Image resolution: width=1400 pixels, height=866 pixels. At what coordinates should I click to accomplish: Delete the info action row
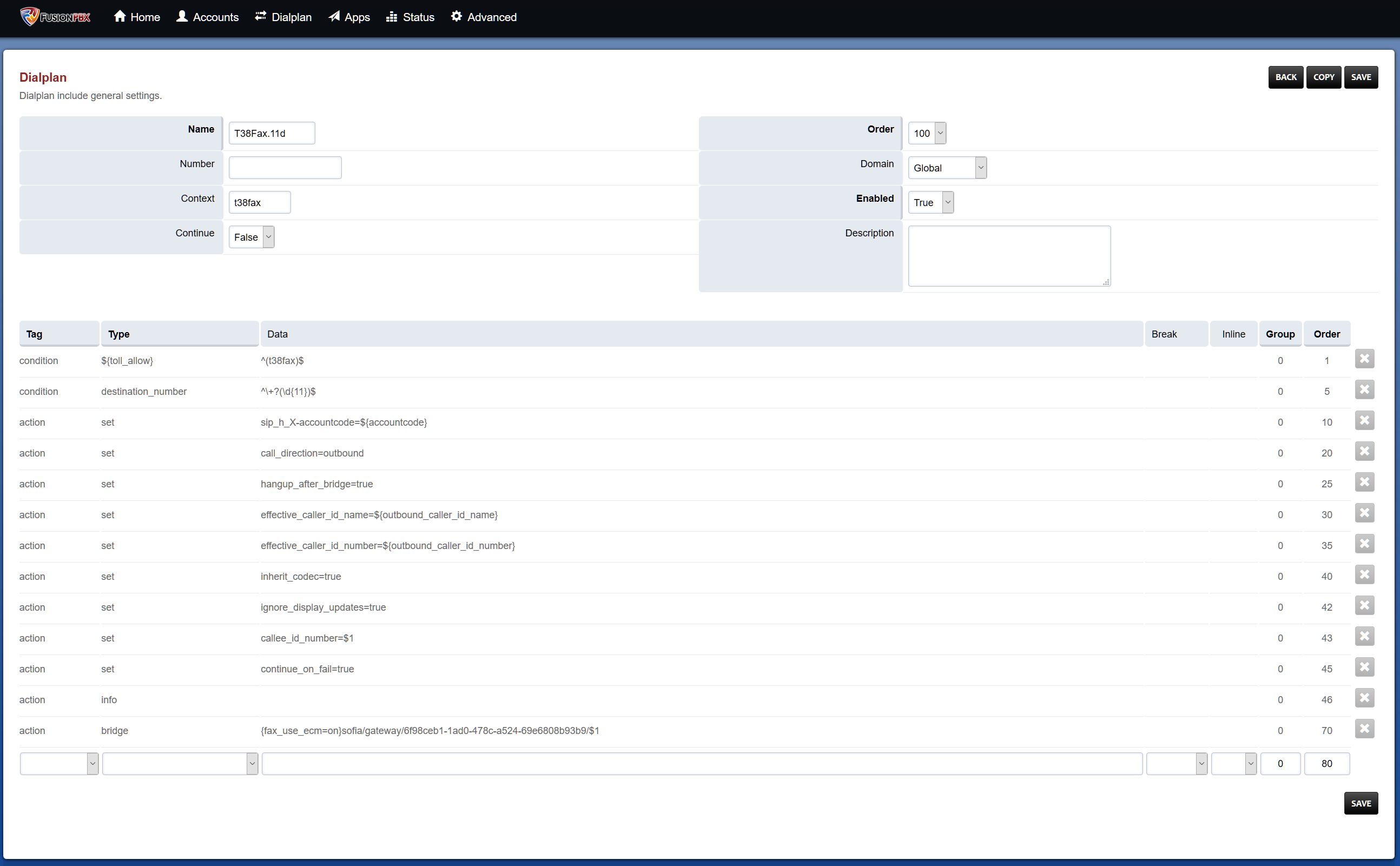(x=1364, y=698)
